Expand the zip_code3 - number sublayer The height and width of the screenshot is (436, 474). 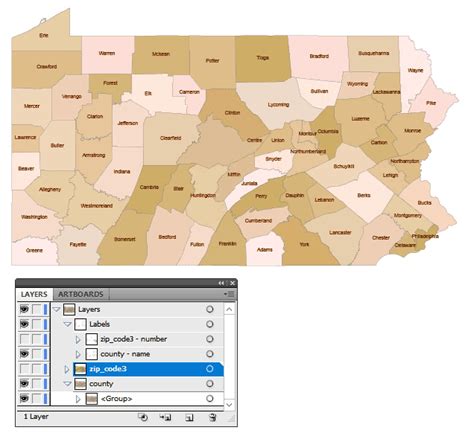tap(78, 339)
